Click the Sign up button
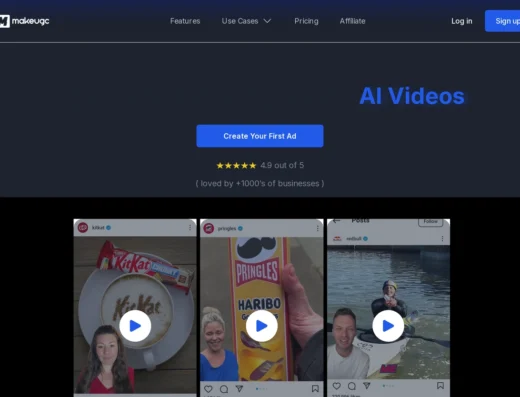Screen dimensions: 520x397 pyautogui.click(x=503, y=21)
